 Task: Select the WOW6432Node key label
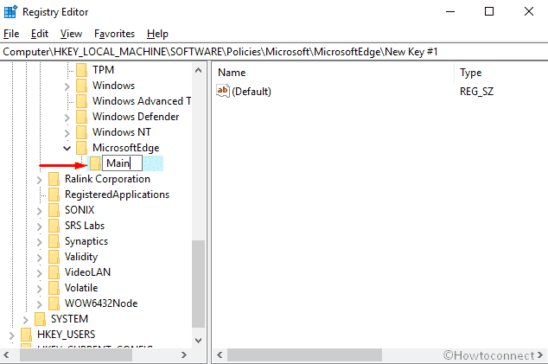101,303
